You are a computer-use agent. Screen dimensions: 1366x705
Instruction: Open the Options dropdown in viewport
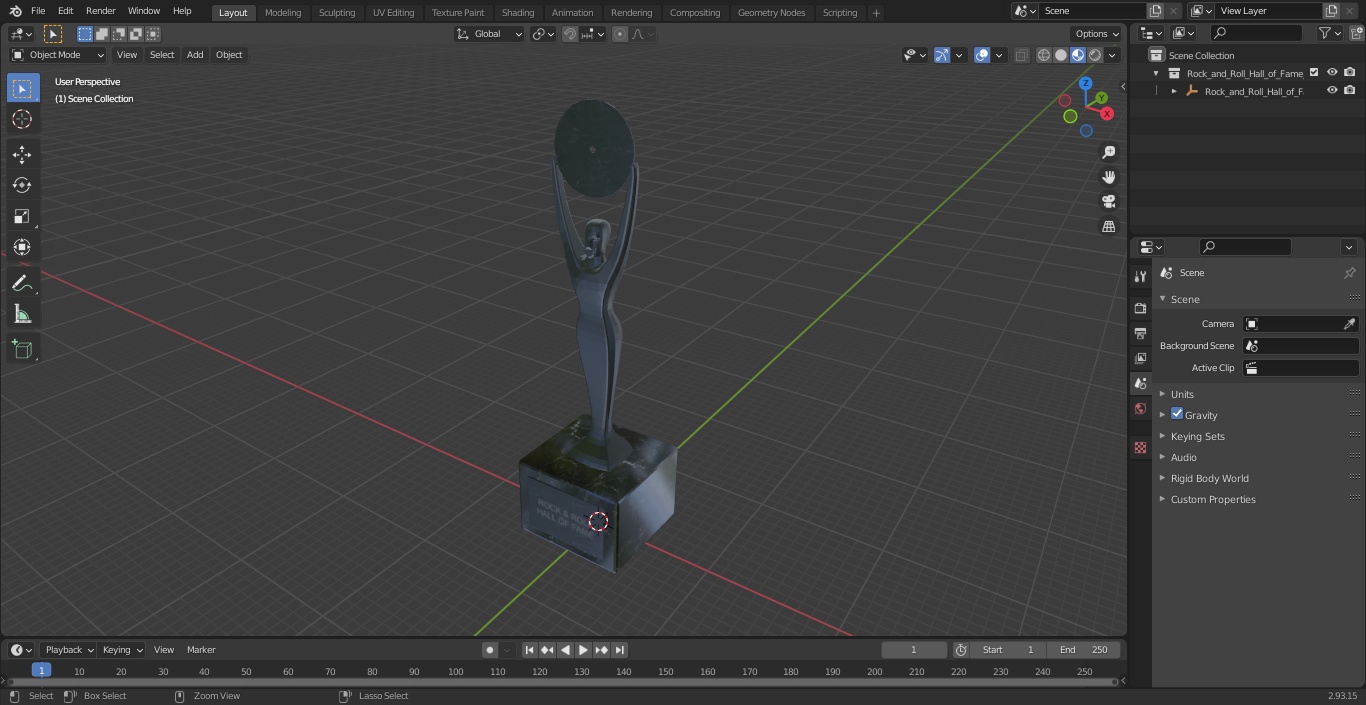click(1097, 34)
